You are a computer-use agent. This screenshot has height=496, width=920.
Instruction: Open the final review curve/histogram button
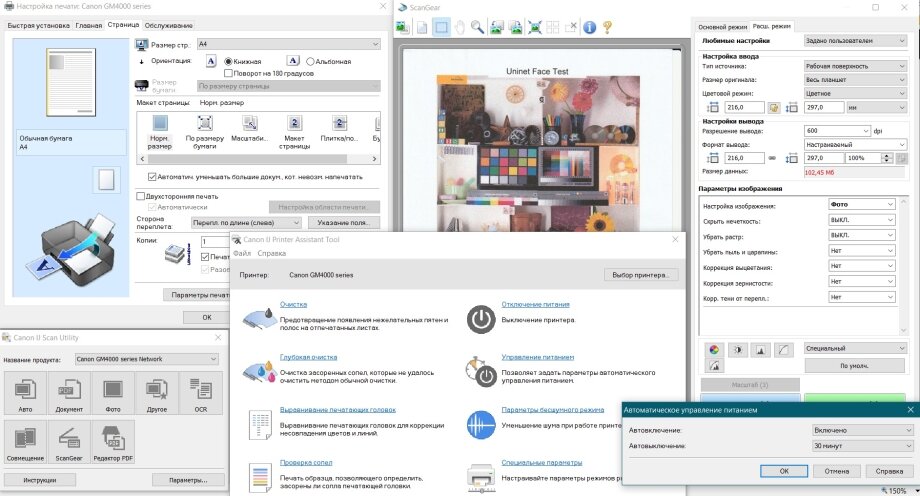coord(714,366)
